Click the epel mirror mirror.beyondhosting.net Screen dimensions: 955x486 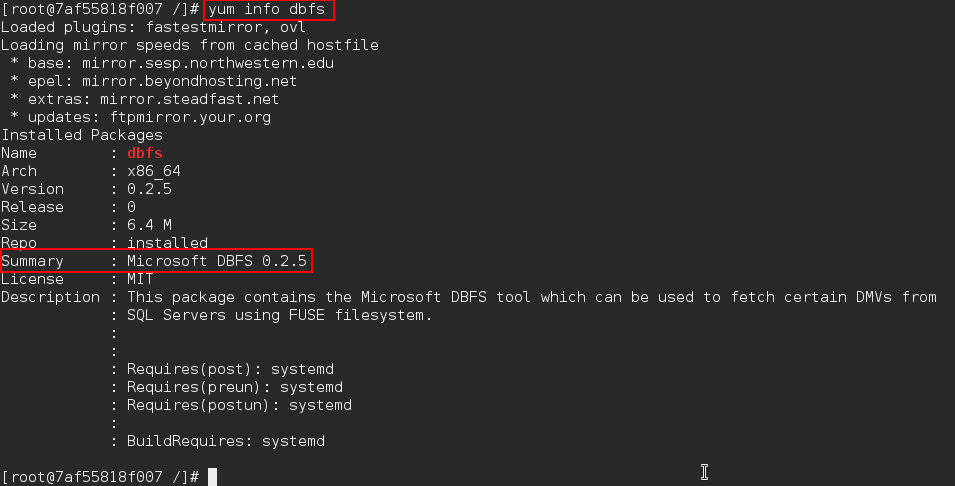click(x=189, y=81)
